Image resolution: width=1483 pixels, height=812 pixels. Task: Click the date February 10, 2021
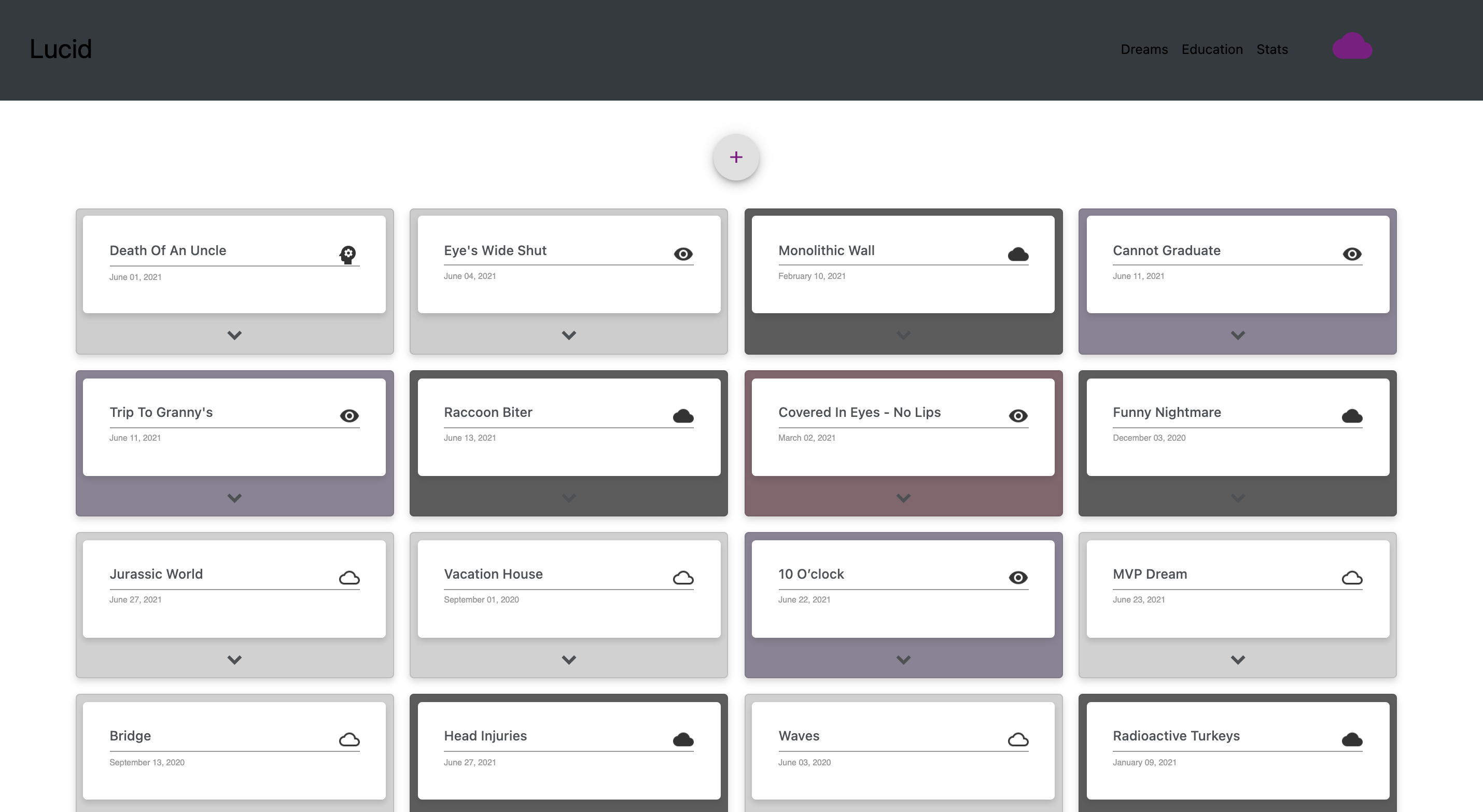coord(812,276)
